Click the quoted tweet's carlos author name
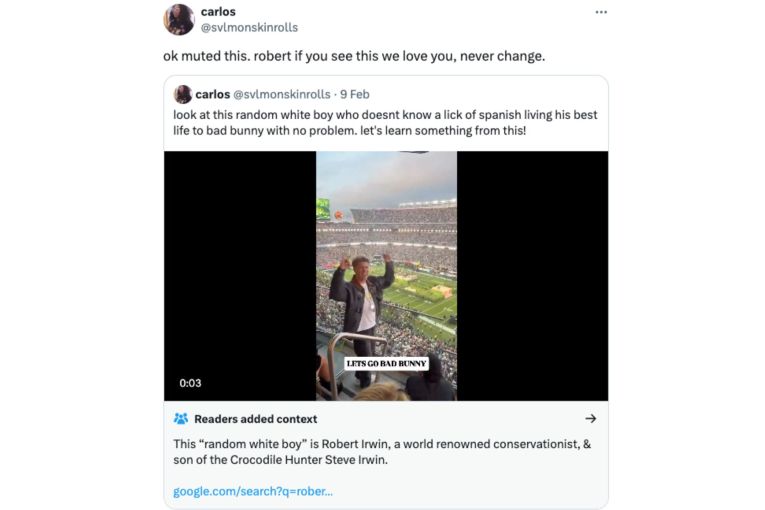765x510 pixels. pos(212,94)
